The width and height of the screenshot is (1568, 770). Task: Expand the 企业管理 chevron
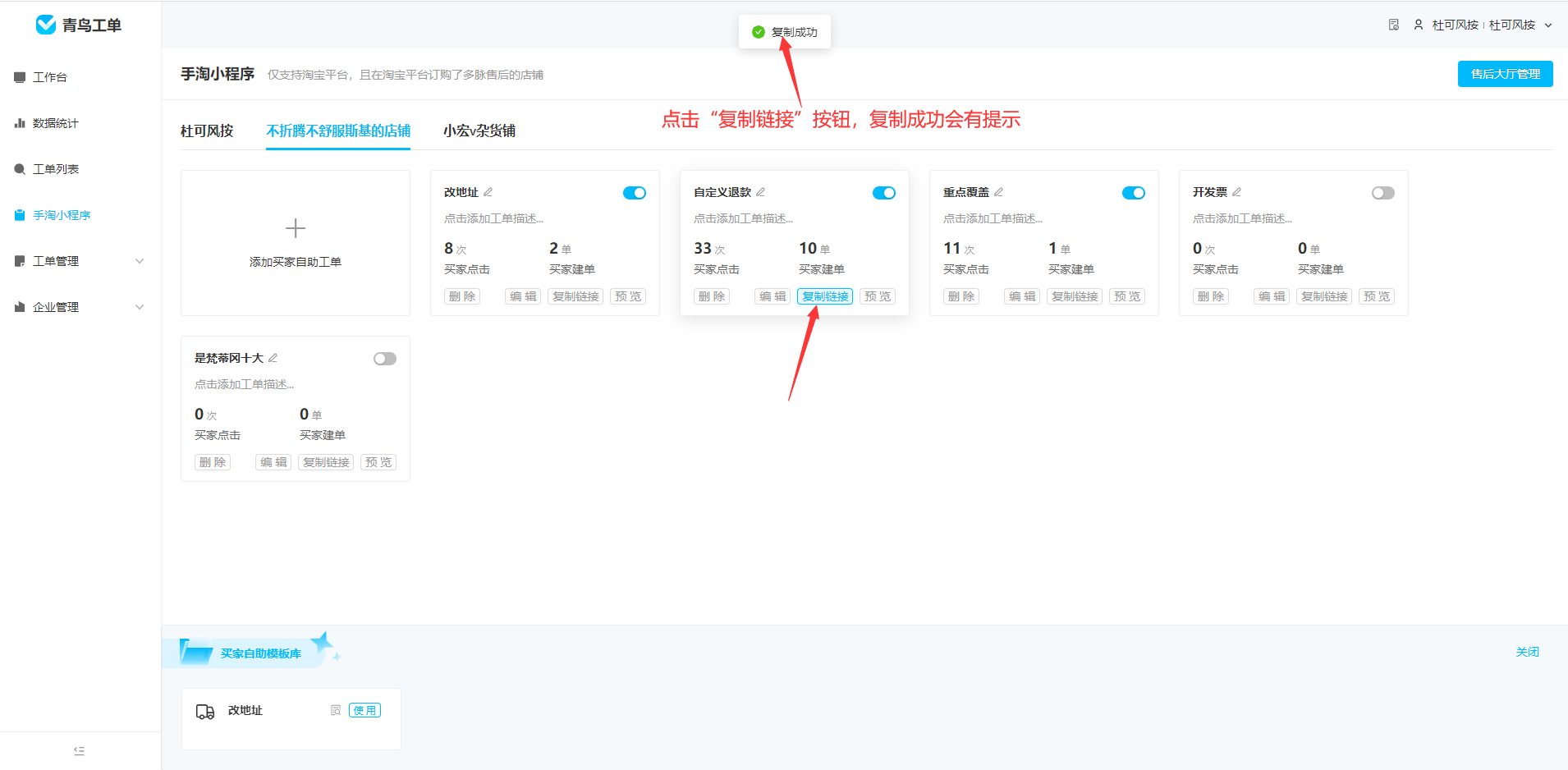(140, 307)
